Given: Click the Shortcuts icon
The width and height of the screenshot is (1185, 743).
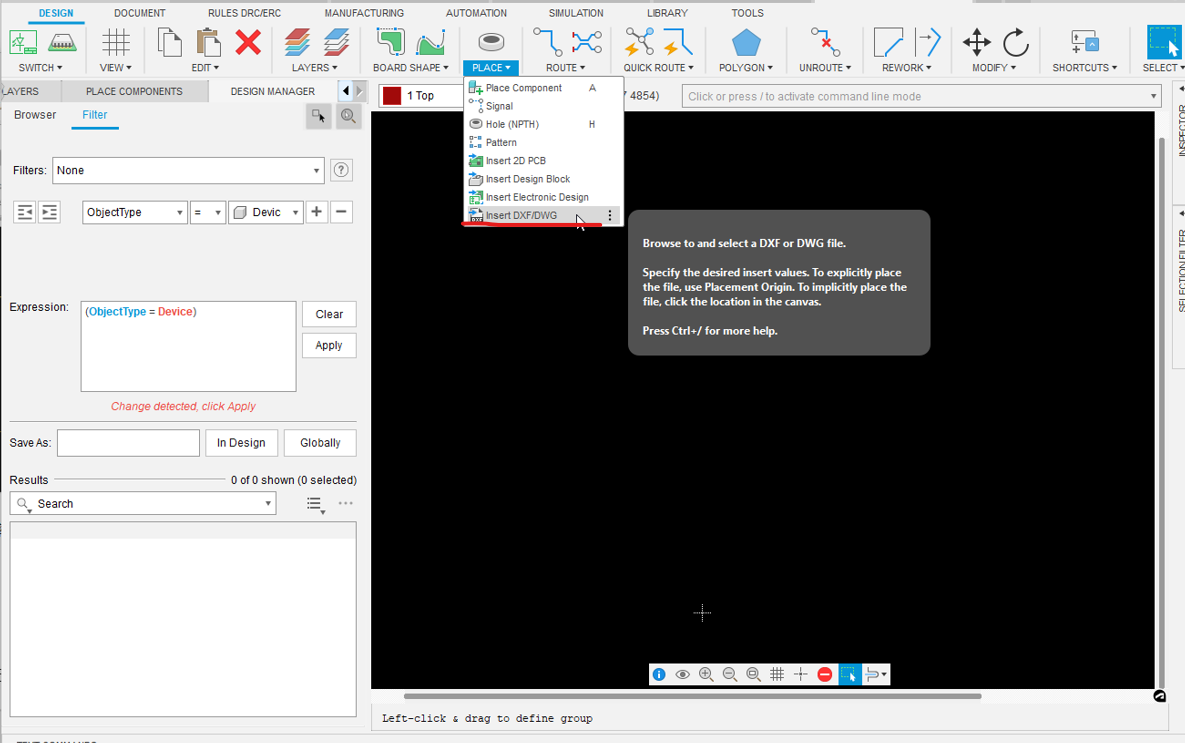Looking at the screenshot, I should coord(1084,42).
